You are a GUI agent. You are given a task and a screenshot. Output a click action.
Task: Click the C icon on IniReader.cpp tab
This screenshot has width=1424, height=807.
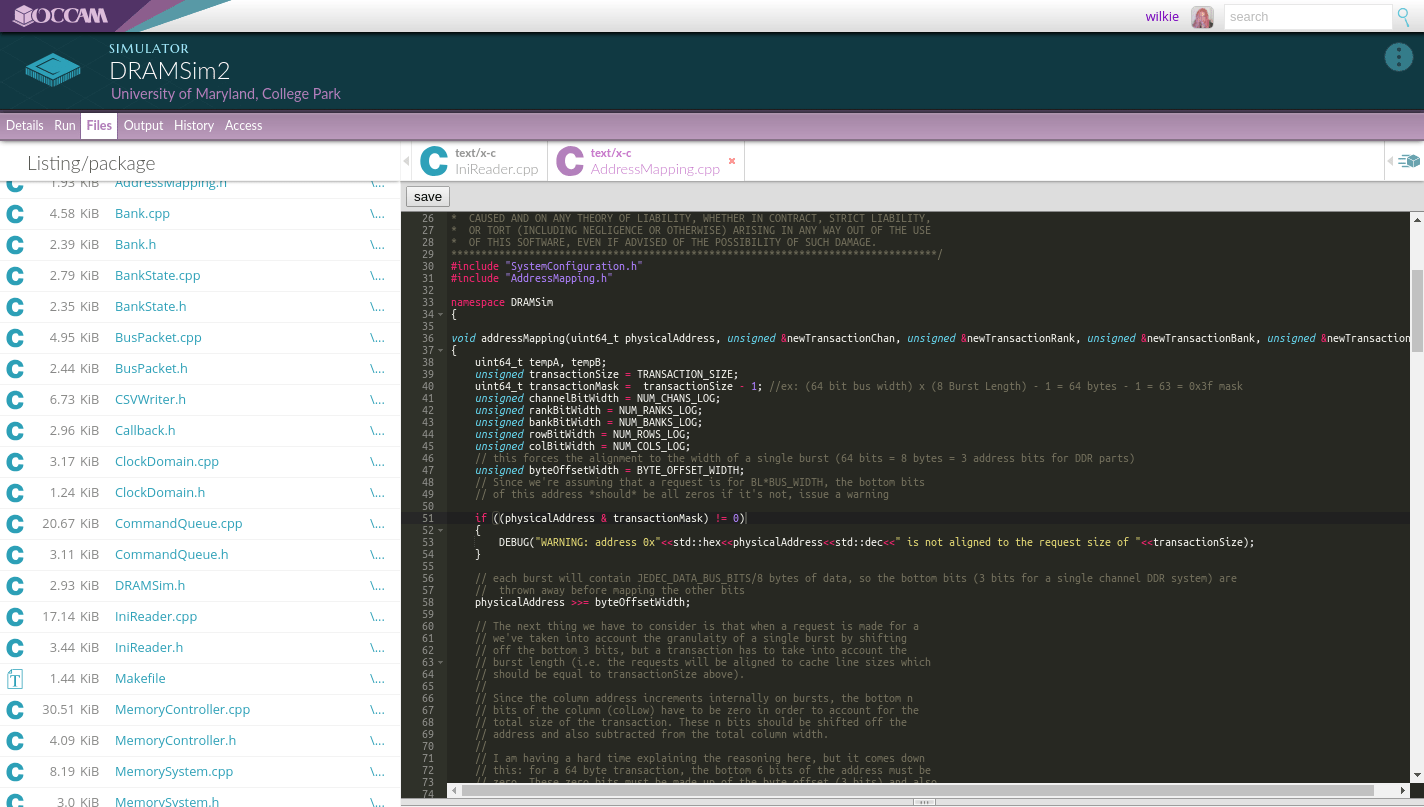click(434, 161)
